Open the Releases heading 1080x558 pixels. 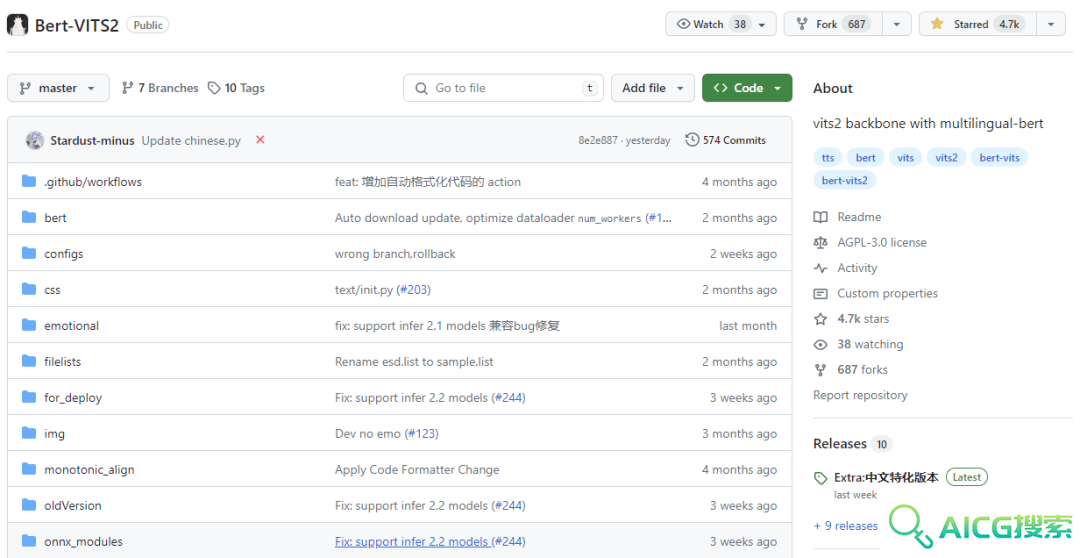point(840,444)
